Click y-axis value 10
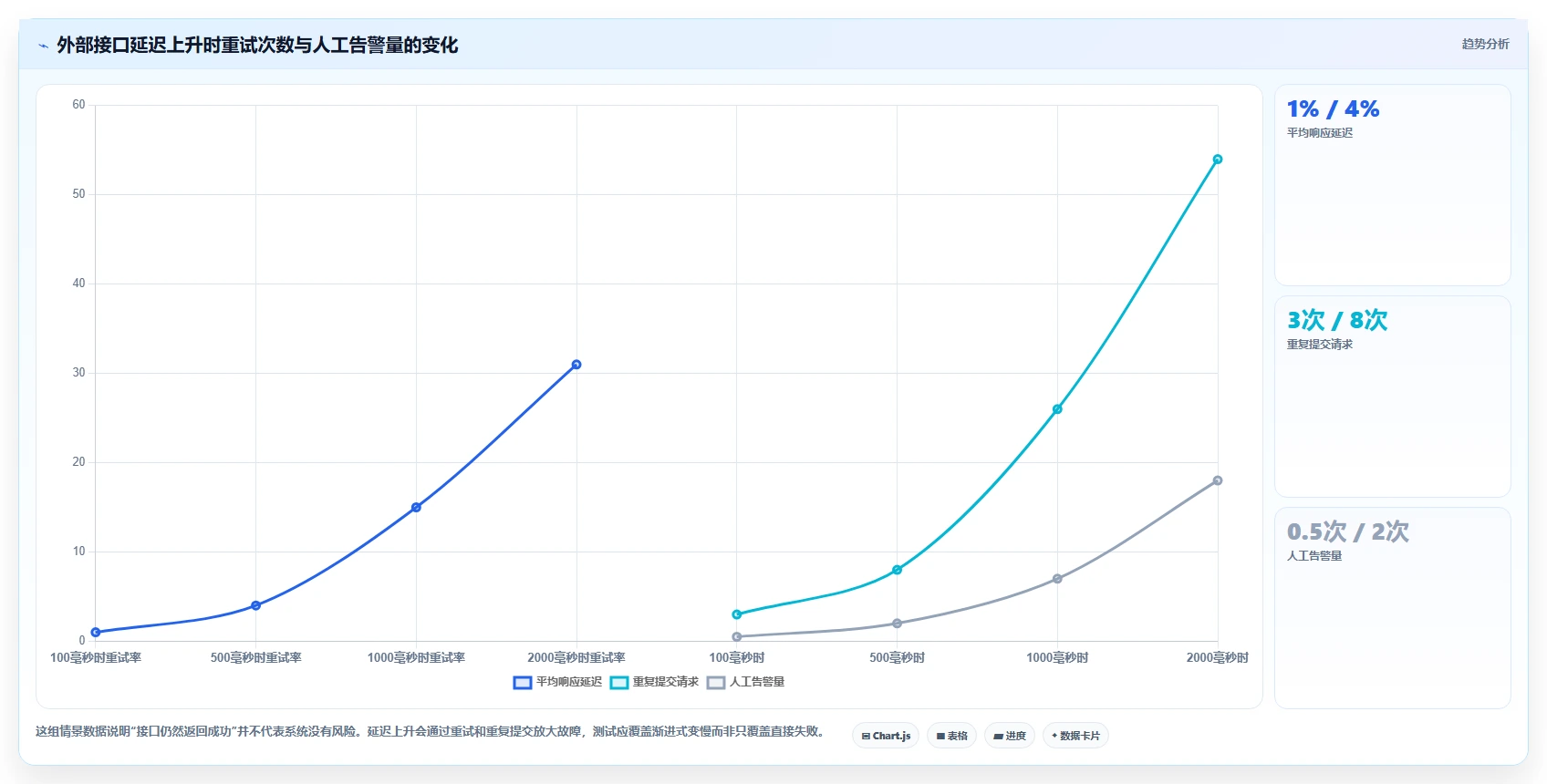 coord(78,552)
